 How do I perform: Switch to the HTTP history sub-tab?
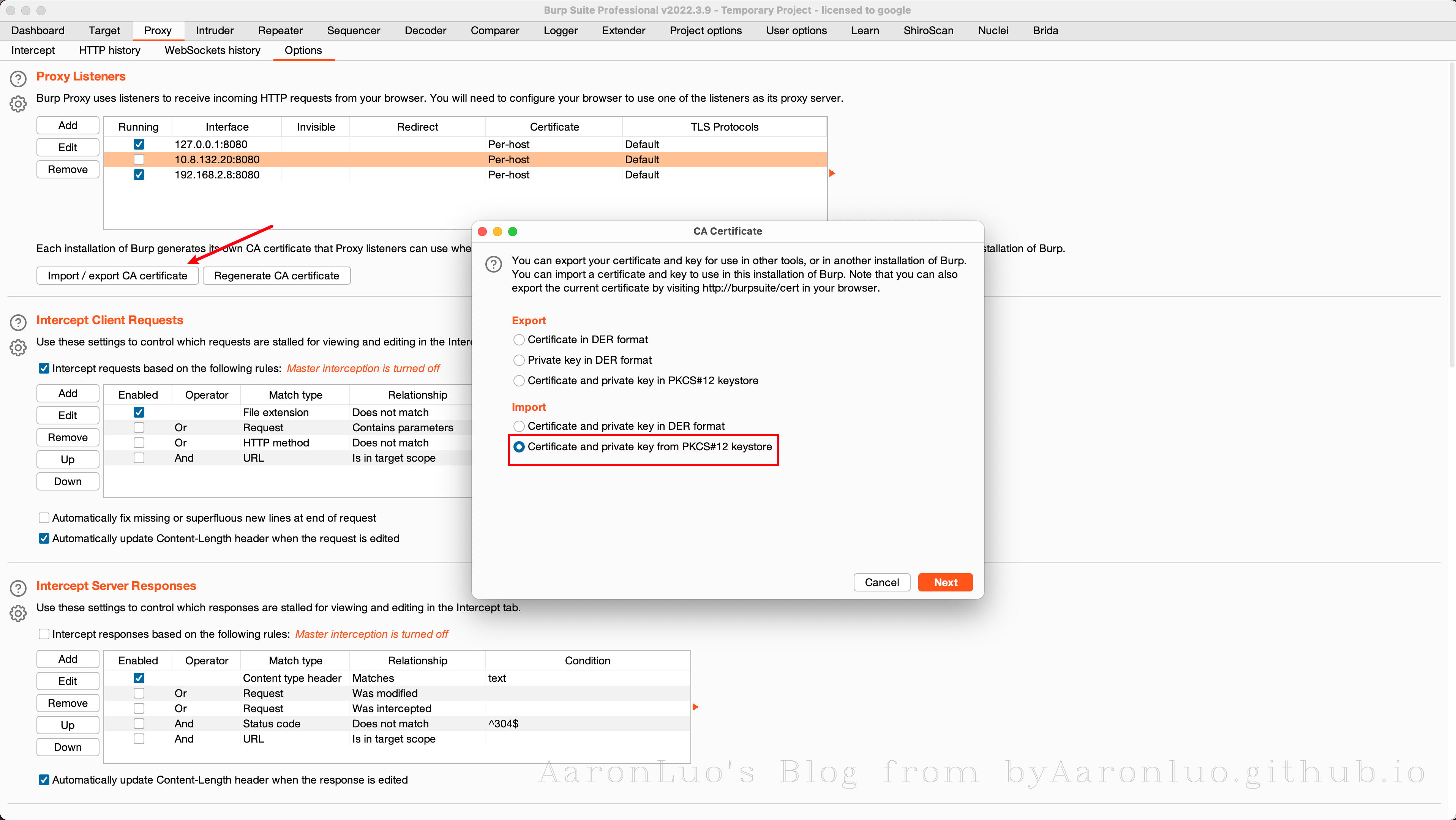(x=109, y=50)
